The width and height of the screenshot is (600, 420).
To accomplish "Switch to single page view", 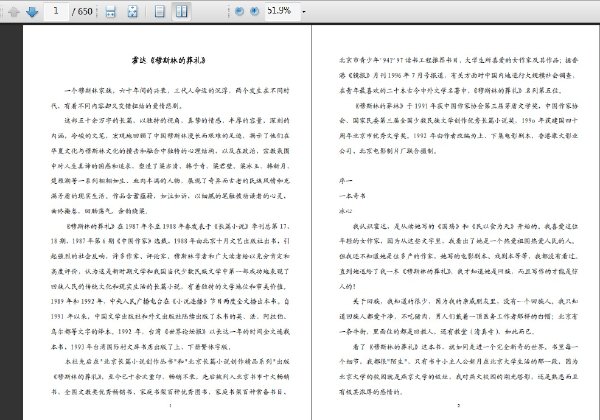I will click(160, 11).
